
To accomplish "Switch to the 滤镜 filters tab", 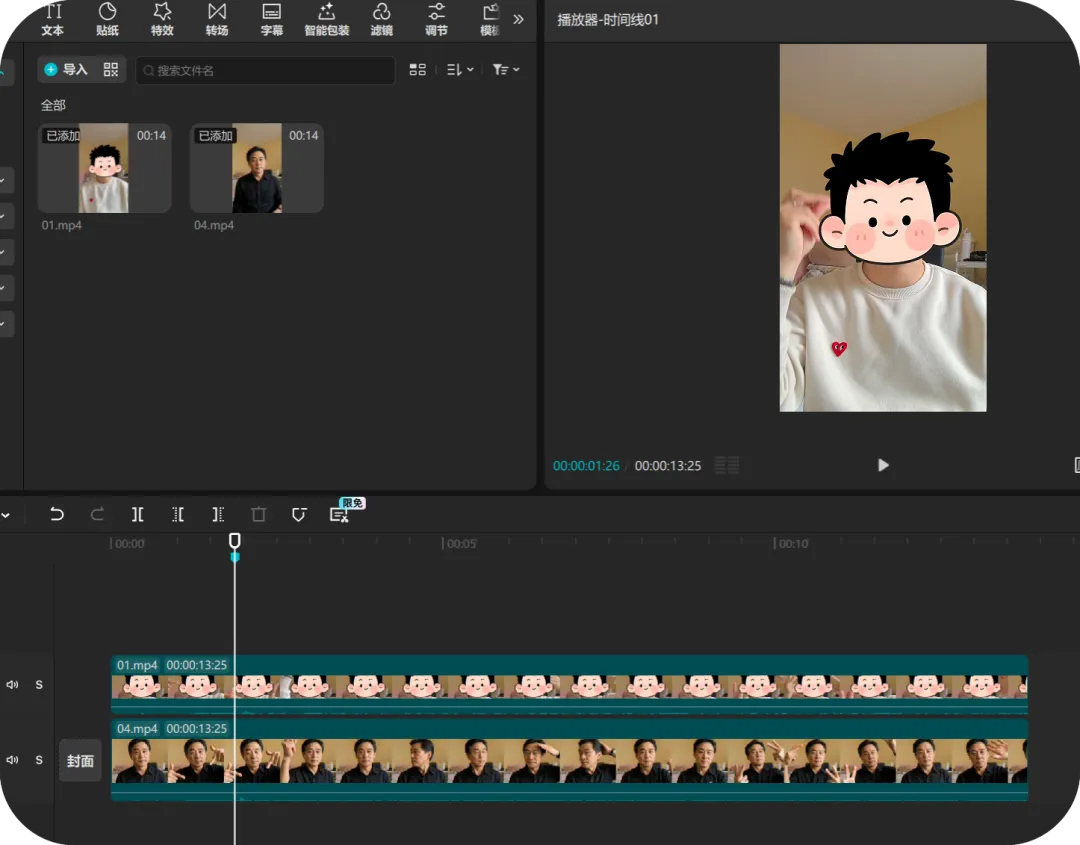I will click(382, 19).
